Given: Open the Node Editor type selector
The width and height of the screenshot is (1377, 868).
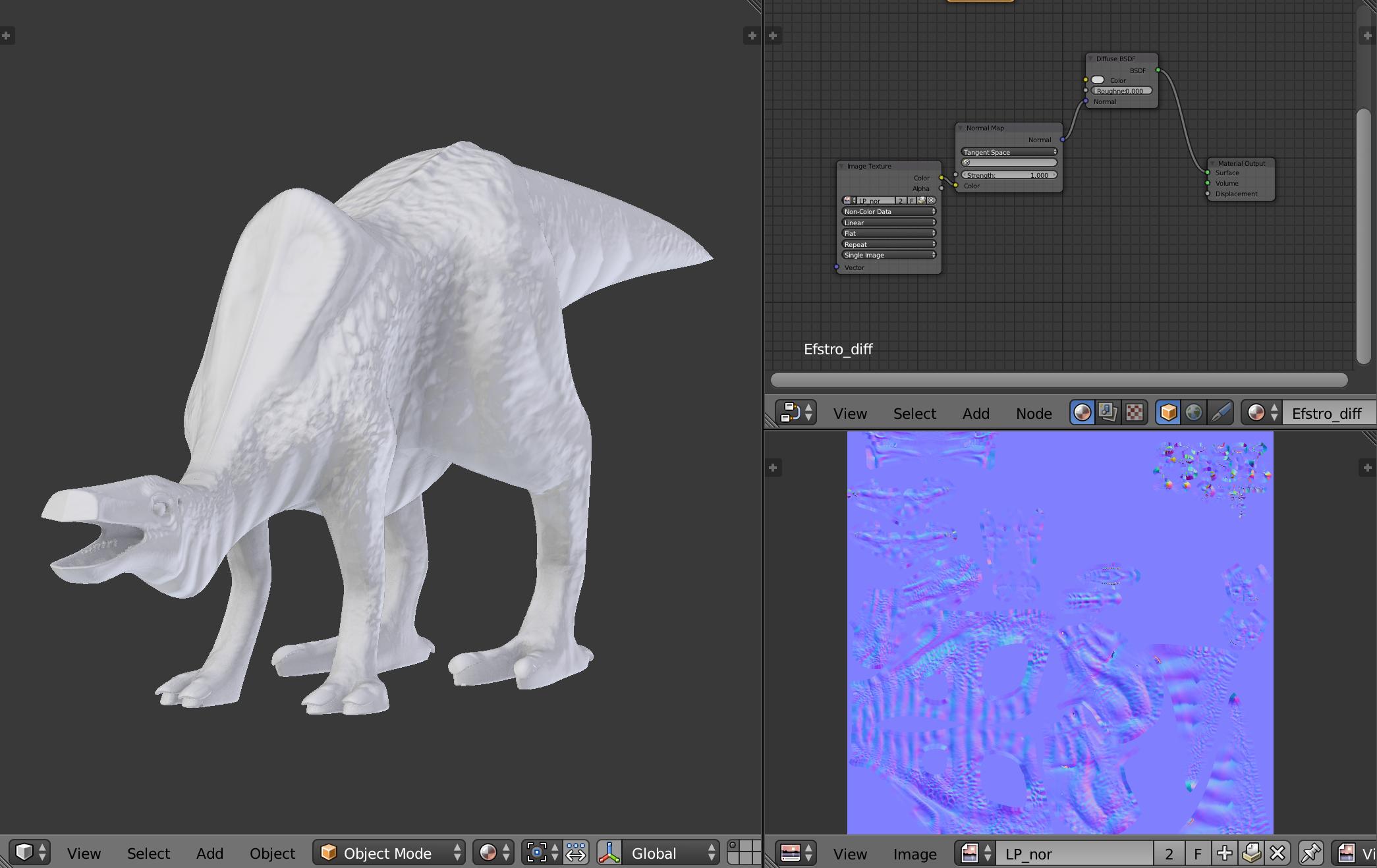Looking at the screenshot, I should [x=796, y=412].
